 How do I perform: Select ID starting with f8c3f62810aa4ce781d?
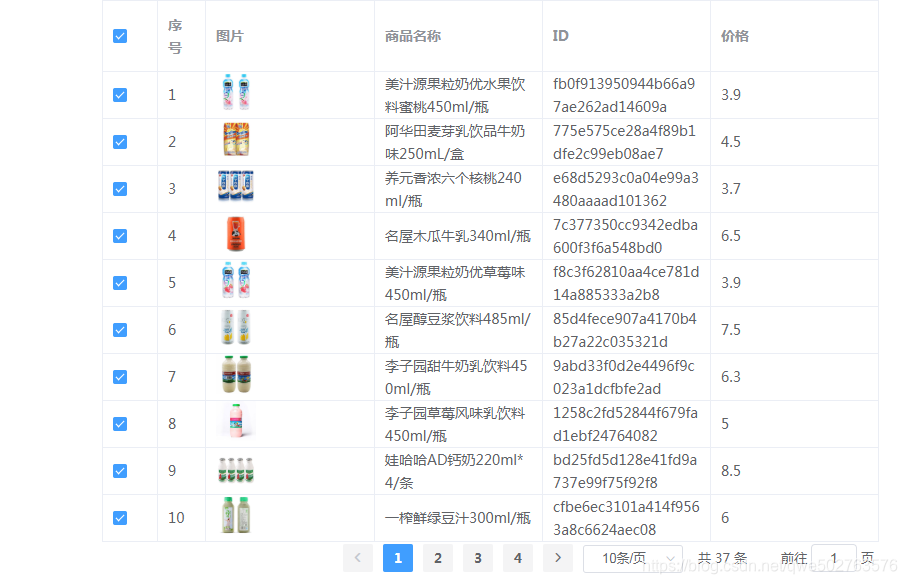coord(626,283)
